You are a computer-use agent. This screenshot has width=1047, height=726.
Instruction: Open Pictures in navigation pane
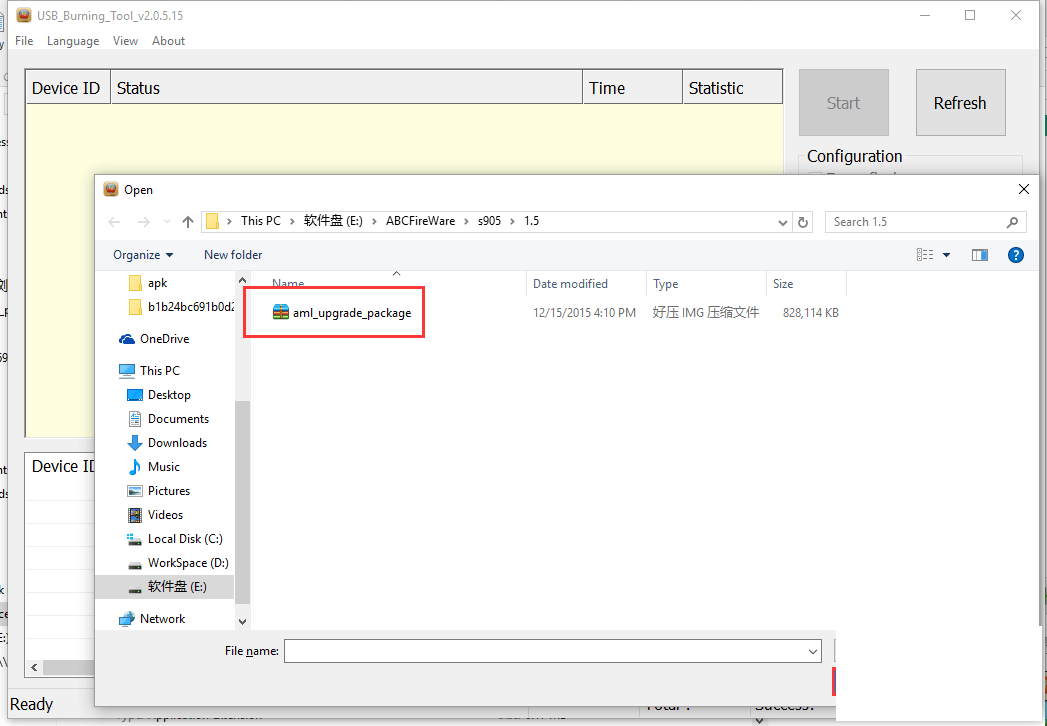pos(169,491)
